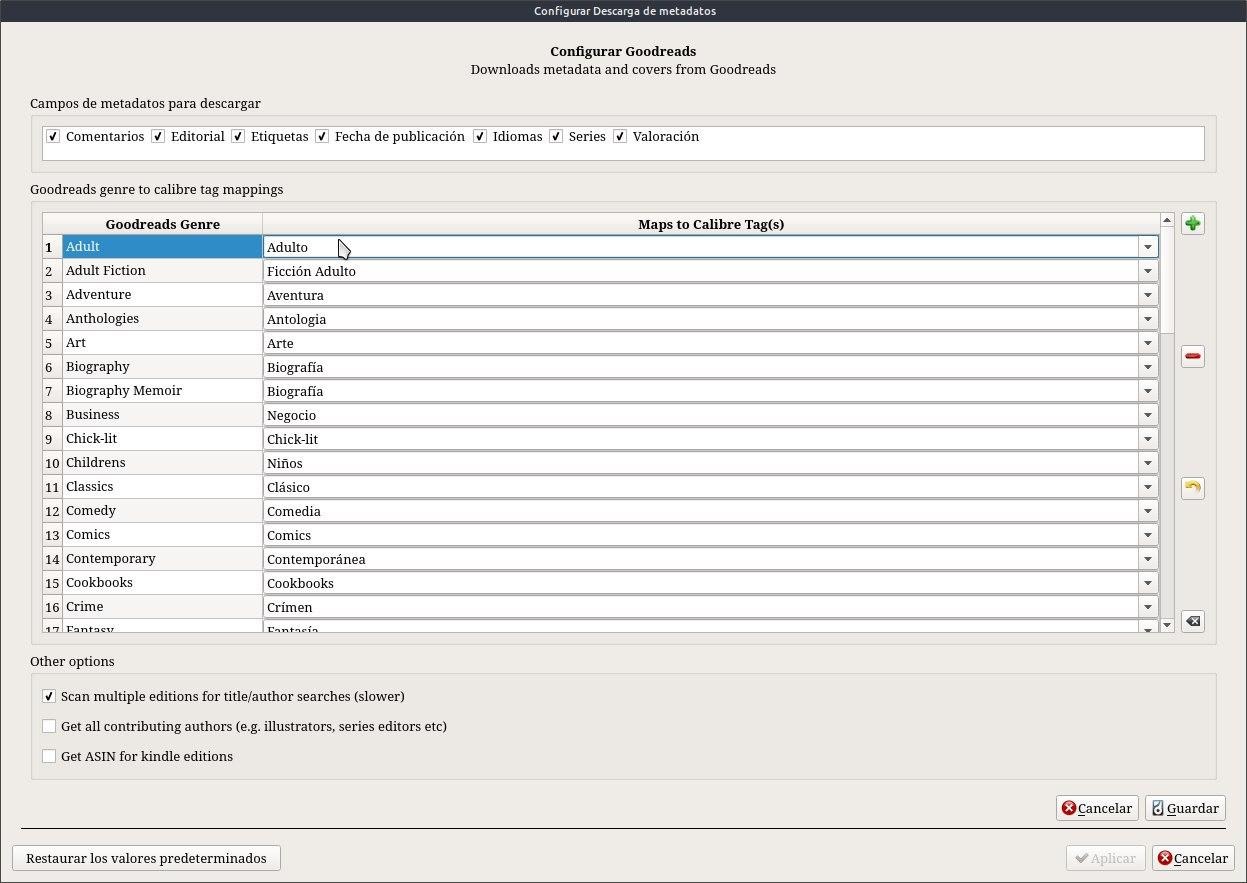Screen dimensions: 1247x883
Task: Click the Comedia tag field
Action: (700, 511)
